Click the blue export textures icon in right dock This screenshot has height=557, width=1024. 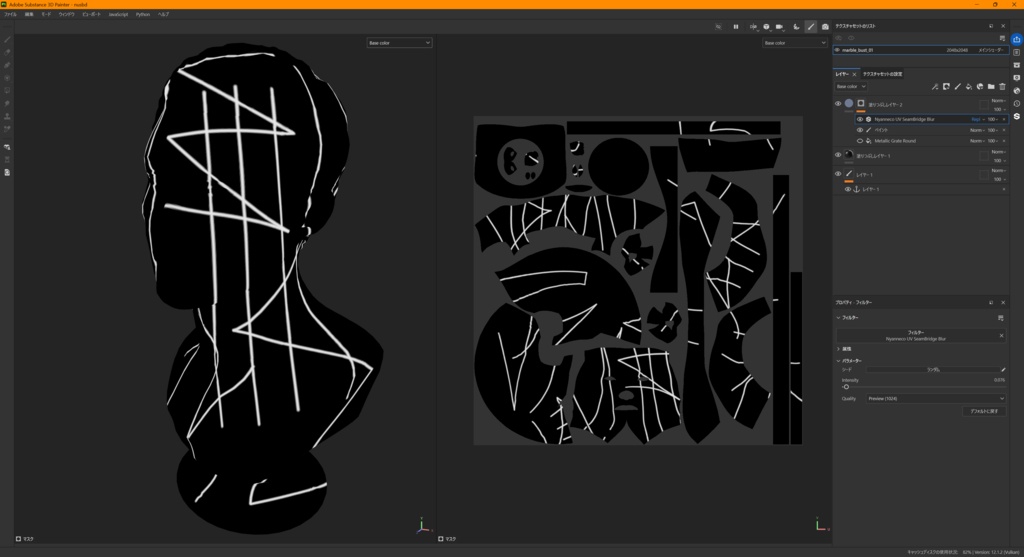pos(1016,39)
